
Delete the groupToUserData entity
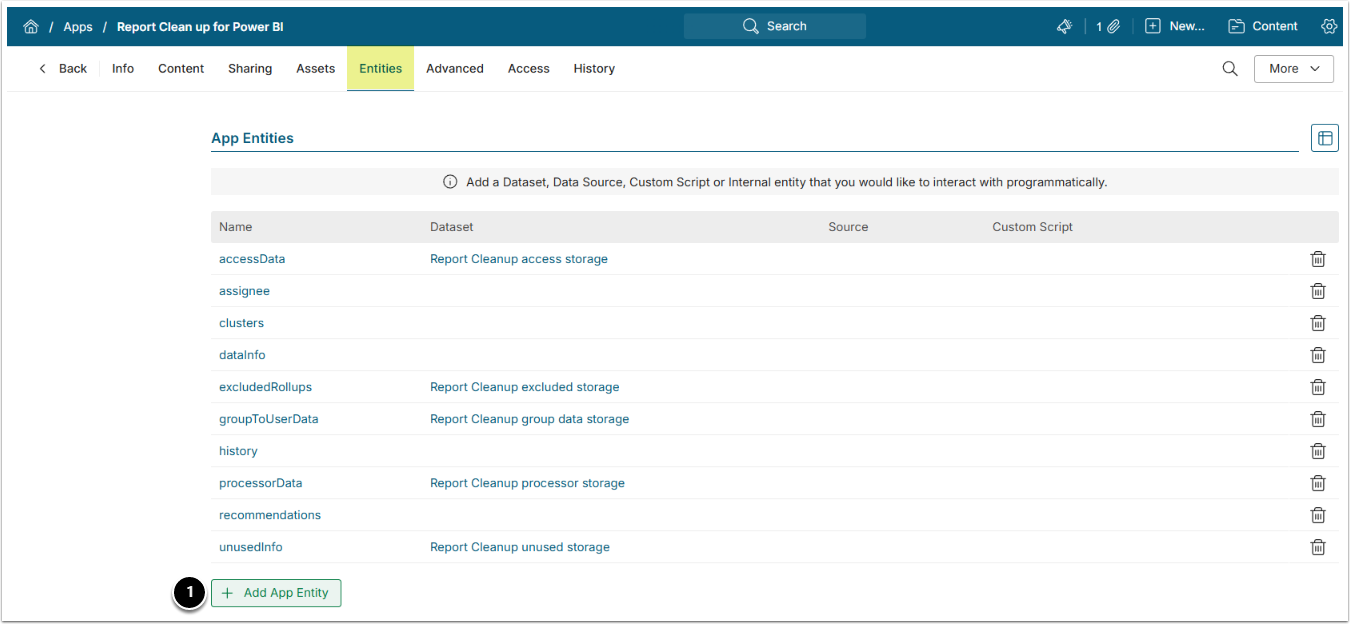[x=1318, y=419]
